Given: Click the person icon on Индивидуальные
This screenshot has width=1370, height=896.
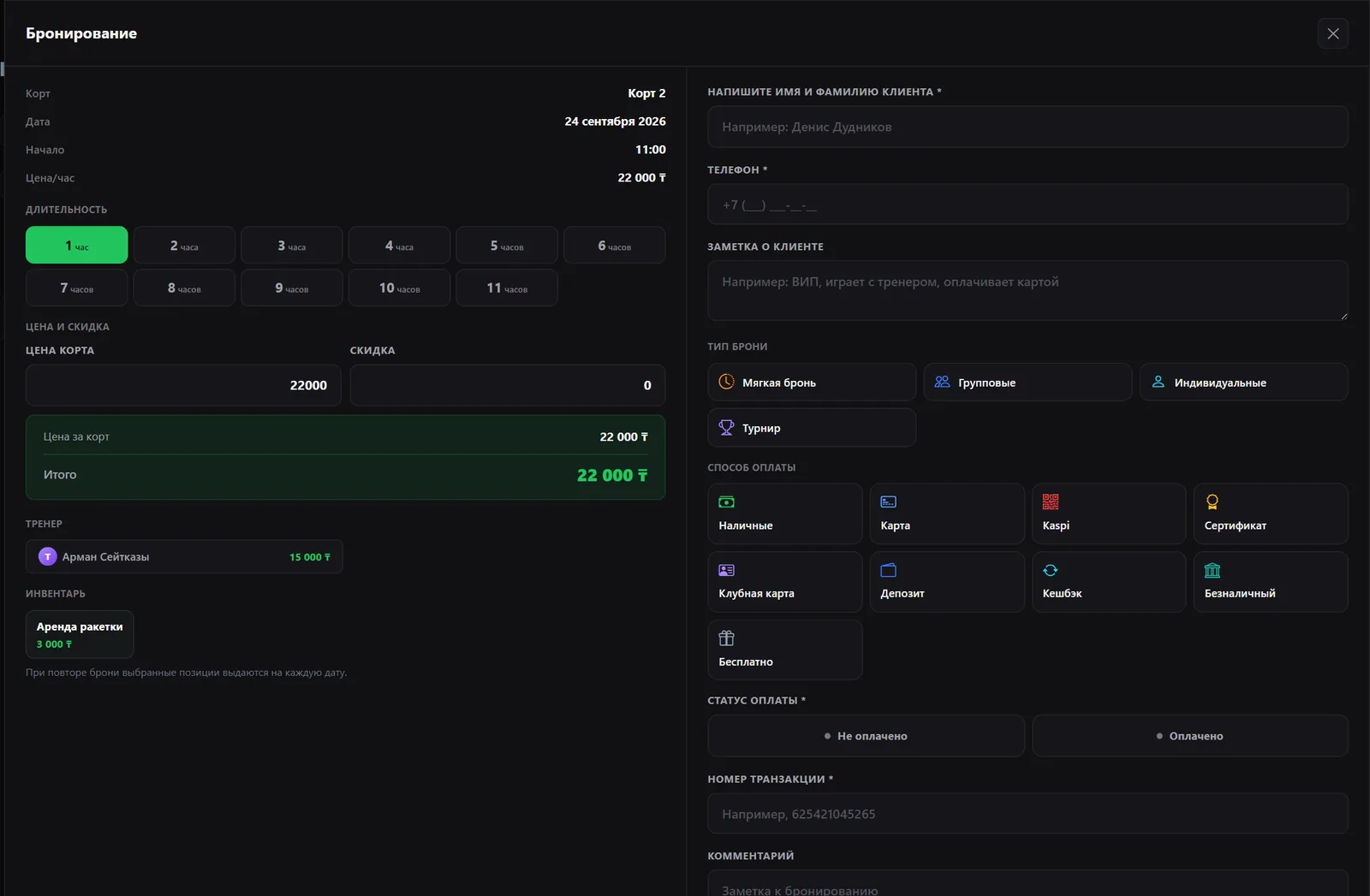Looking at the screenshot, I should pyautogui.click(x=1158, y=382).
